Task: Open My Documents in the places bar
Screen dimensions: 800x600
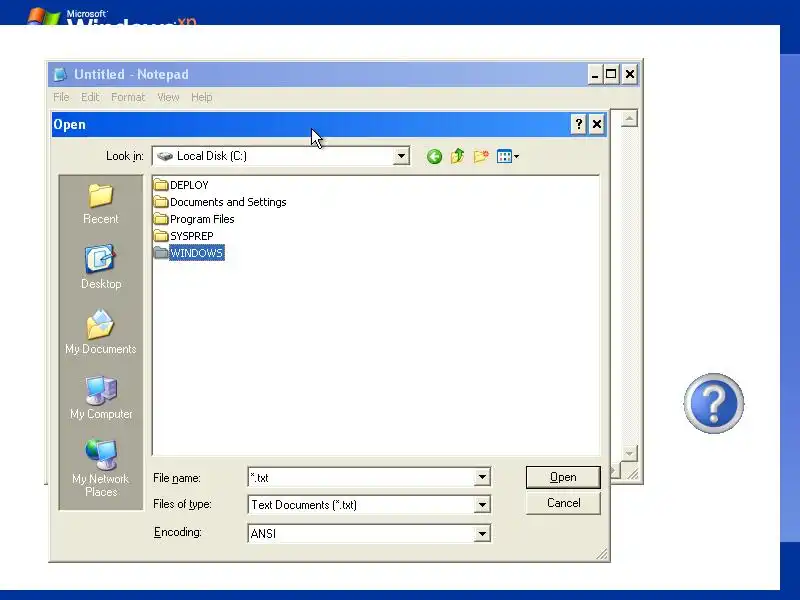Action: pyautogui.click(x=101, y=332)
